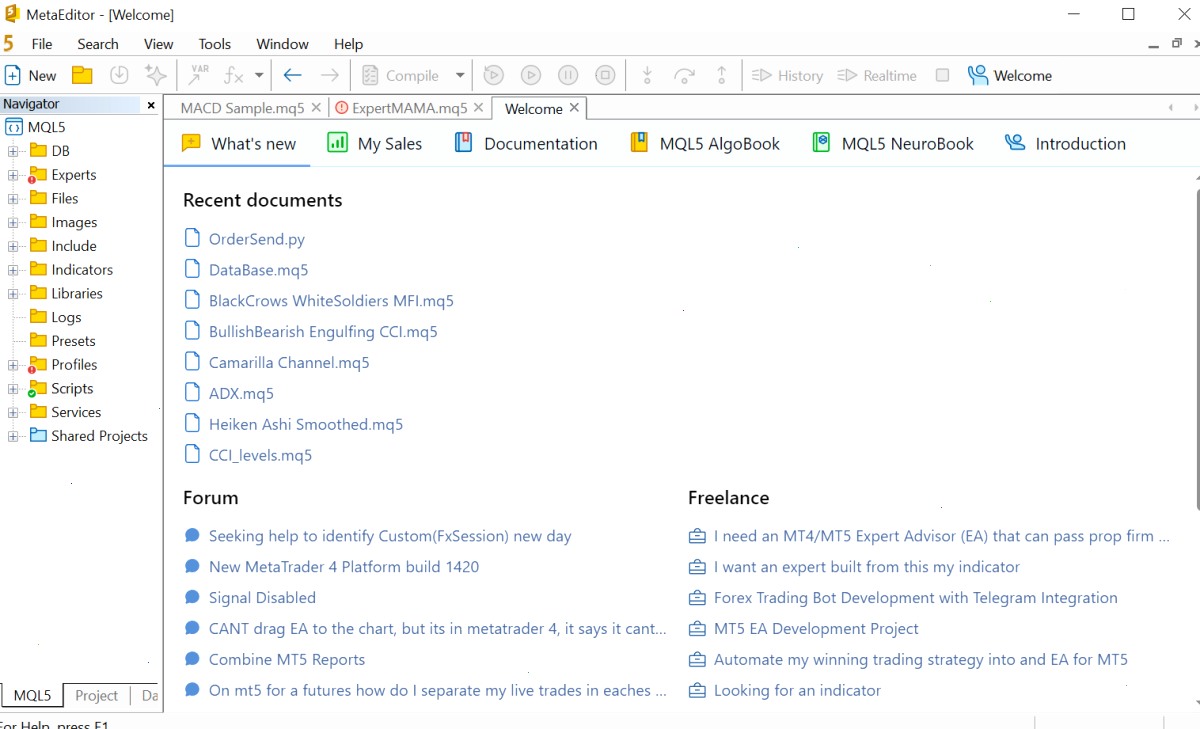Click the Start debugging play icon
Screen dimensions: 1200x729
(x=531, y=75)
